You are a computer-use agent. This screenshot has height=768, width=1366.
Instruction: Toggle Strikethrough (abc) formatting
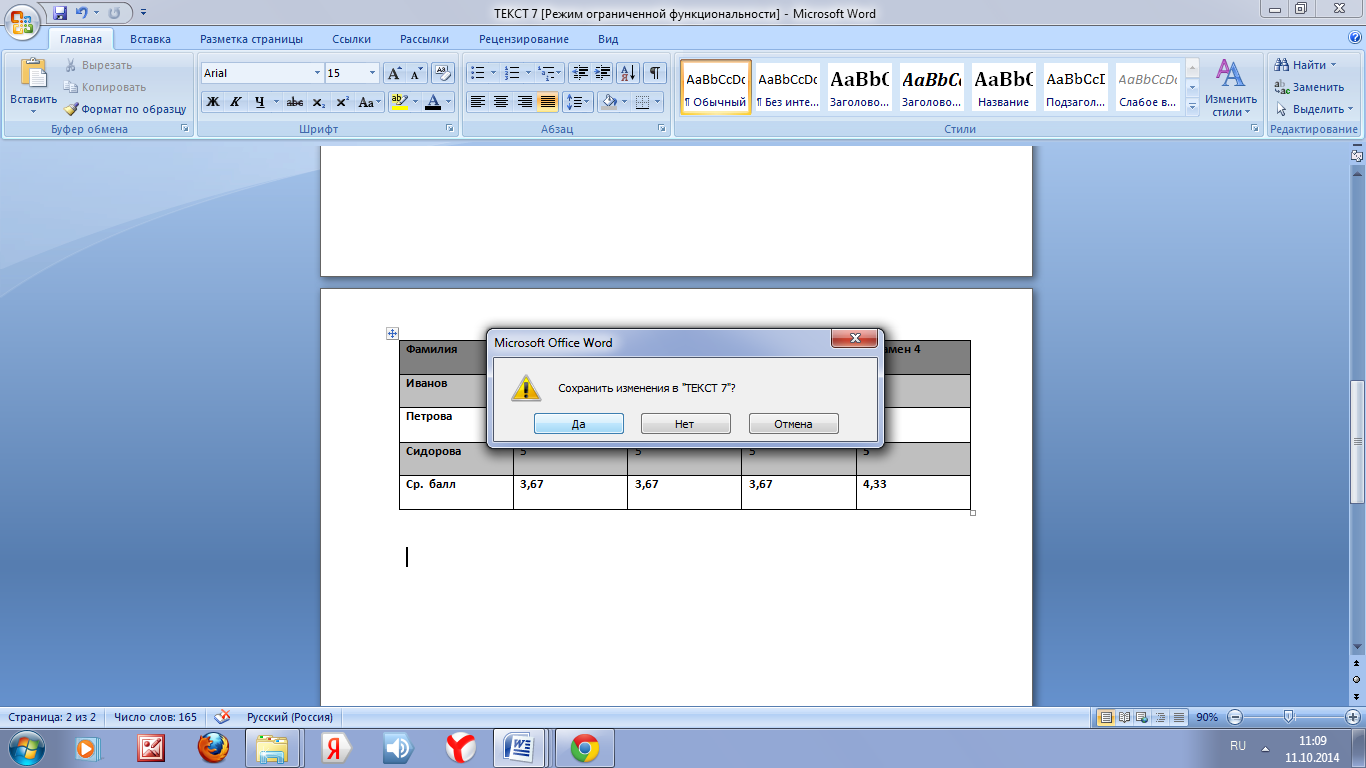(x=294, y=102)
